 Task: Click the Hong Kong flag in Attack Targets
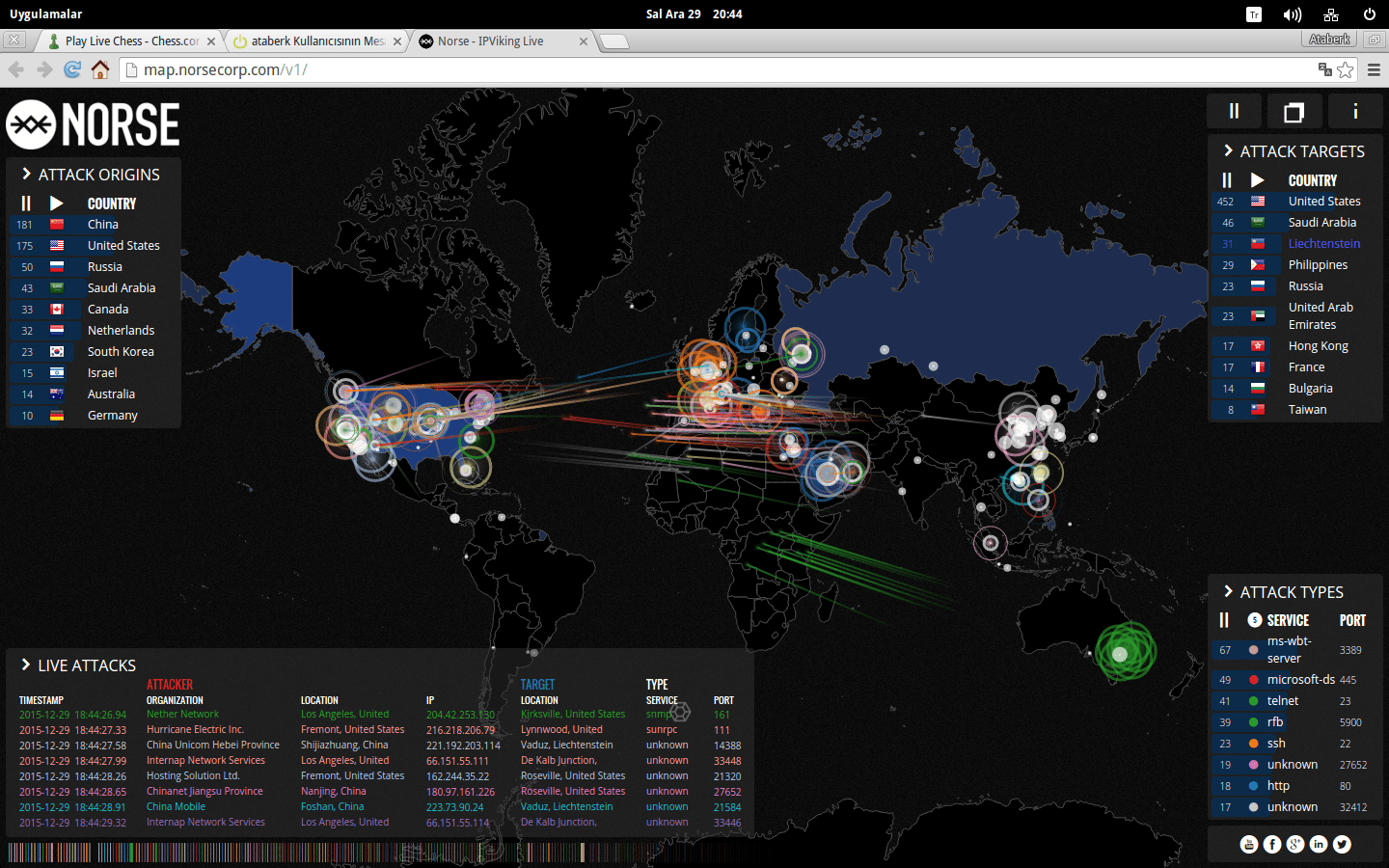pos(1258,346)
